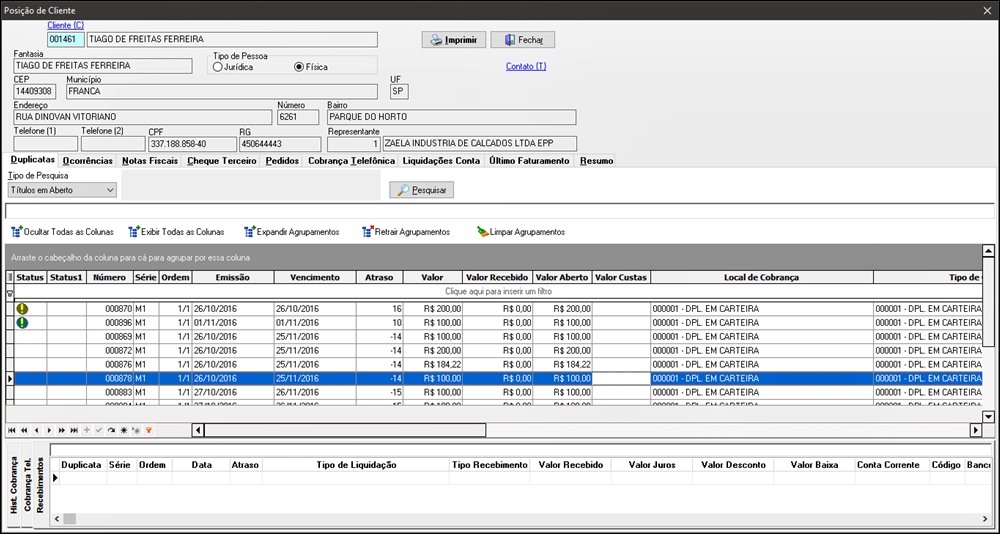Go to previous record in grid navigator

click(x=36, y=430)
